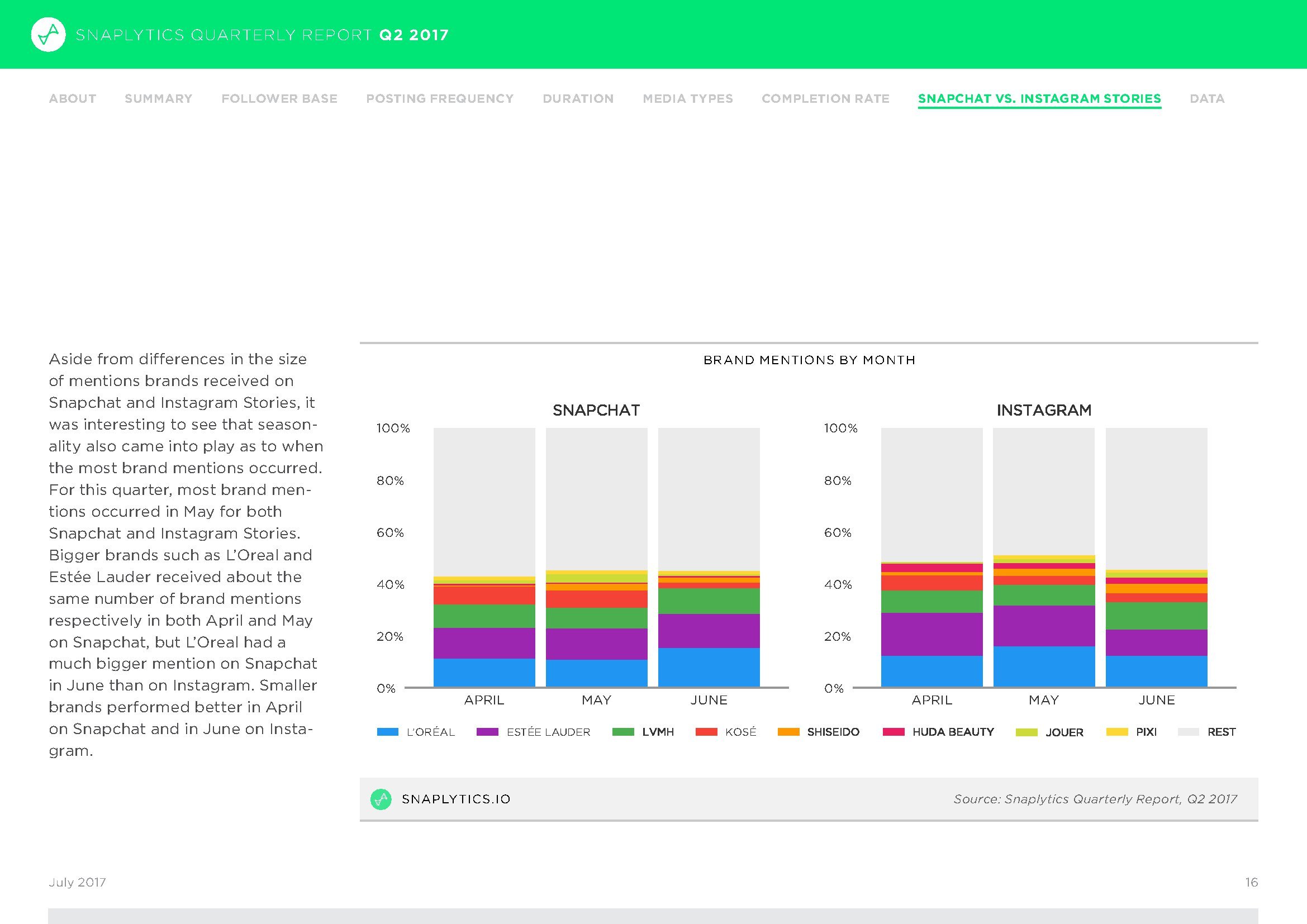The height and width of the screenshot is (924, 1307).
Task: Click the 'SNAPLYTICS QUARTERLY REPORT Q2 2017' header title
Action: [x=262, y=35]
